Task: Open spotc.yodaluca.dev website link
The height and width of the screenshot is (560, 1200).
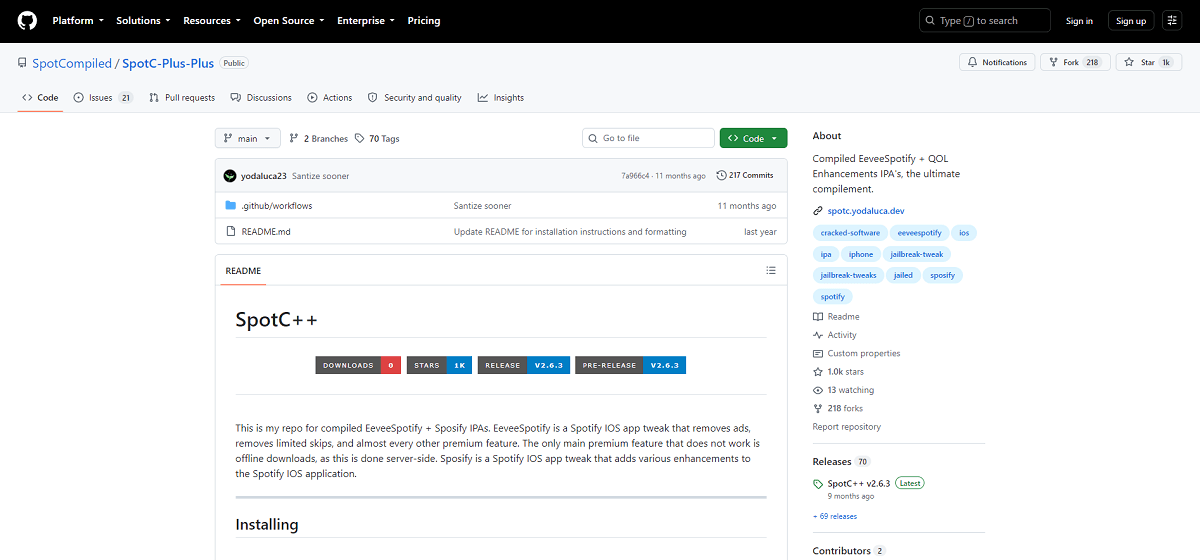Action: (865, 211)
